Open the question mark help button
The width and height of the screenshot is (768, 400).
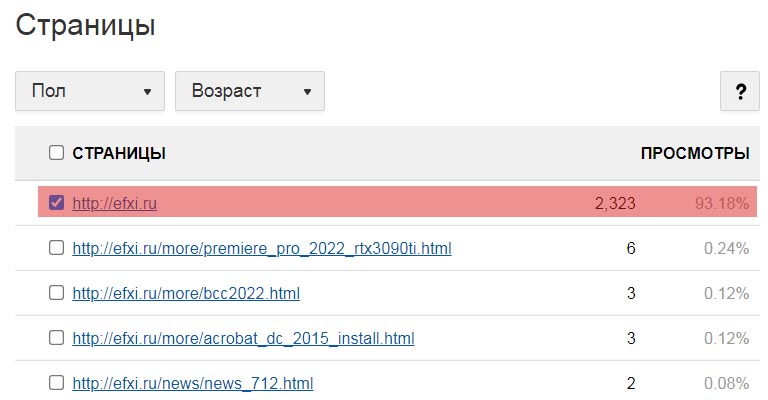(x=740, y=91)
